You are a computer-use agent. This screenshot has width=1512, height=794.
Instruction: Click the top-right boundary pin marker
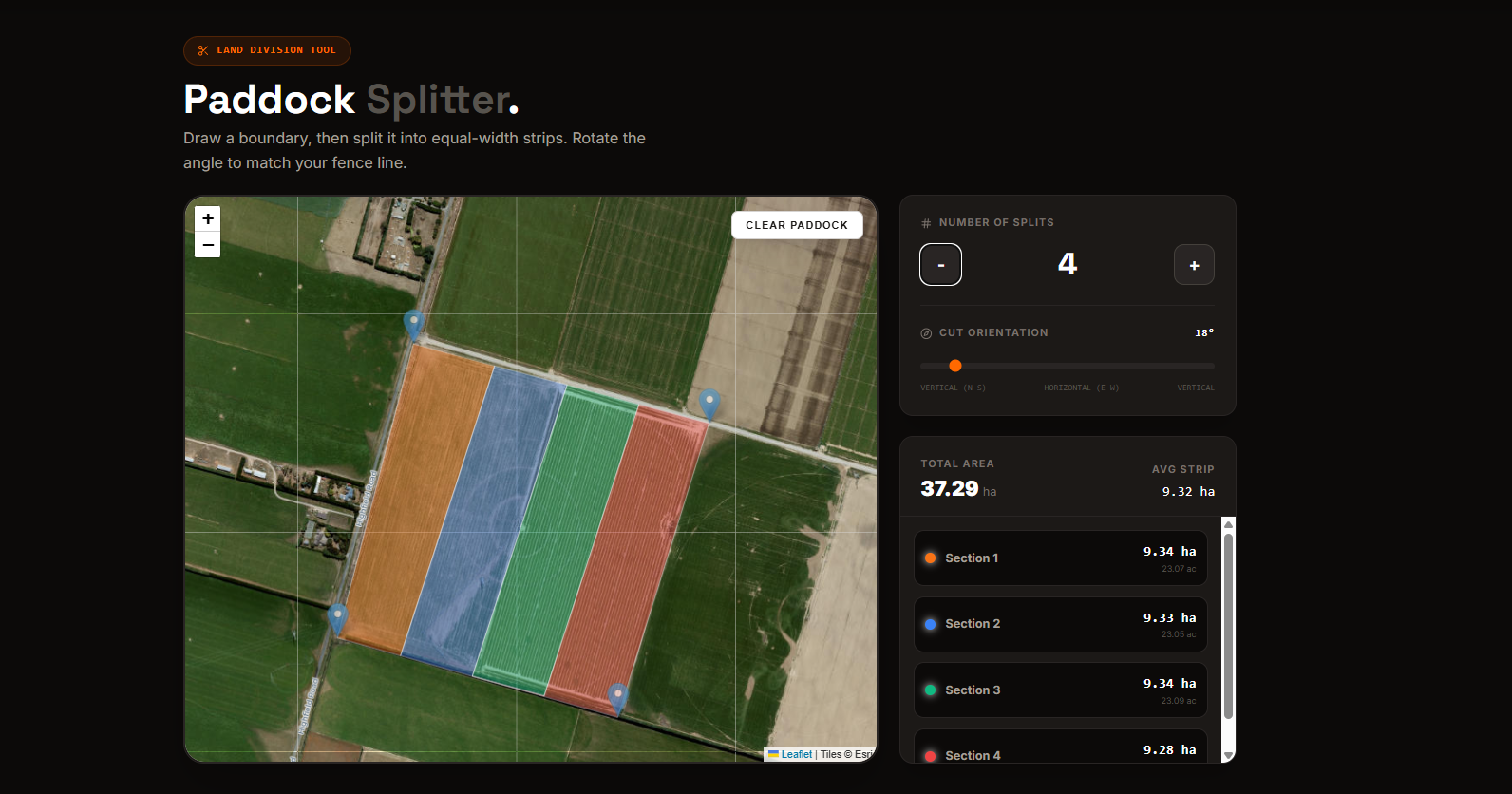[x=709, y=403]
